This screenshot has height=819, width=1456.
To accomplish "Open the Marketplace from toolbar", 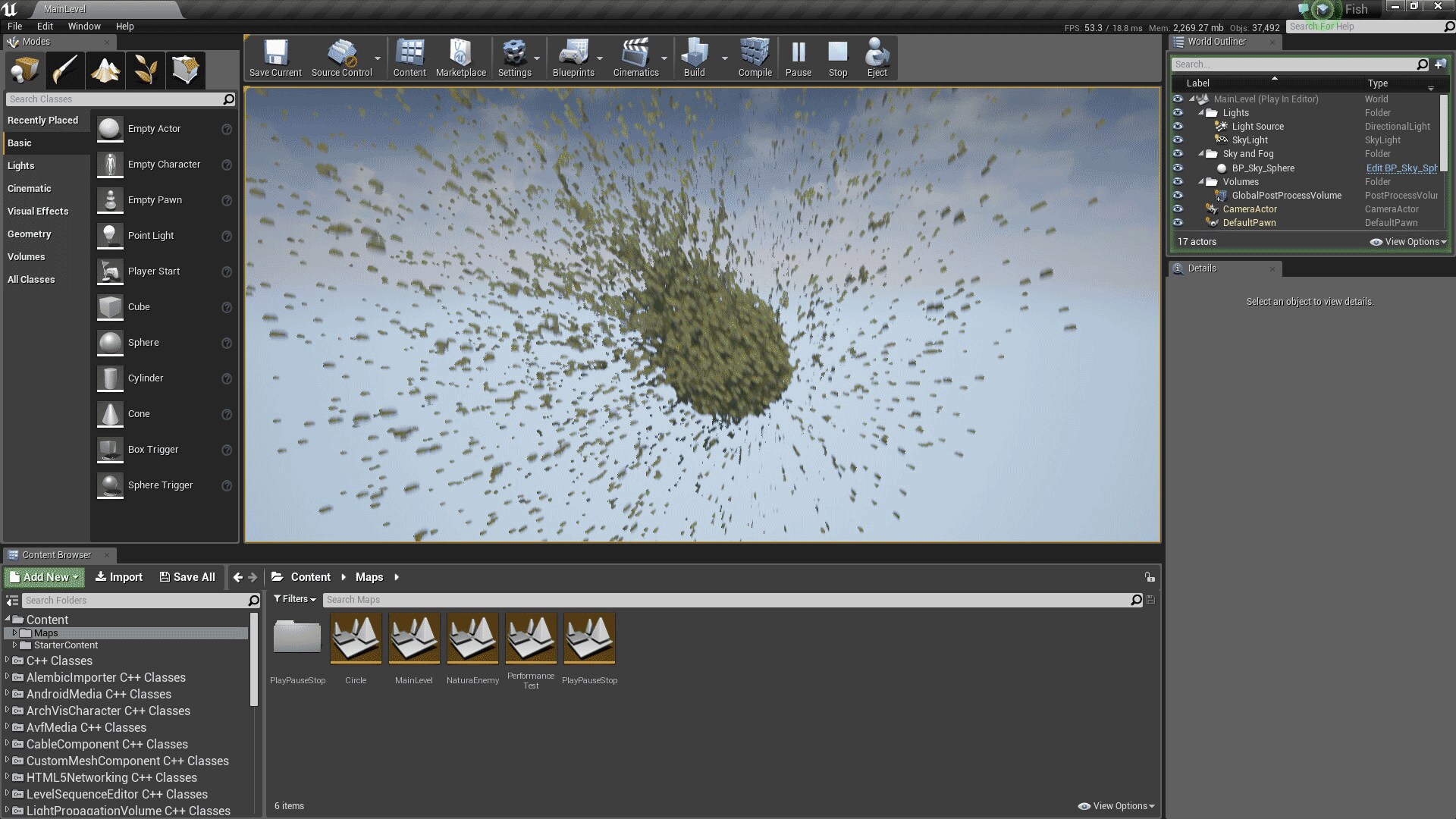I will [460, 57].
